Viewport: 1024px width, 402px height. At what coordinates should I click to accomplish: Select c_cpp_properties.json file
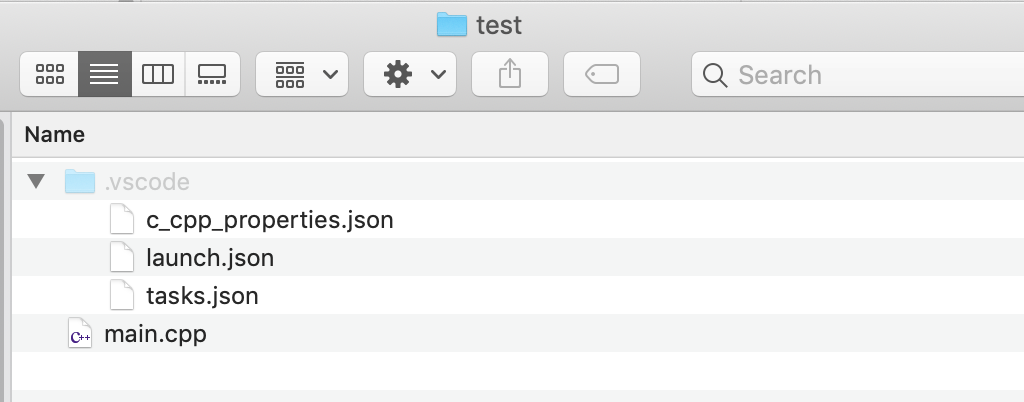[269, 220]
